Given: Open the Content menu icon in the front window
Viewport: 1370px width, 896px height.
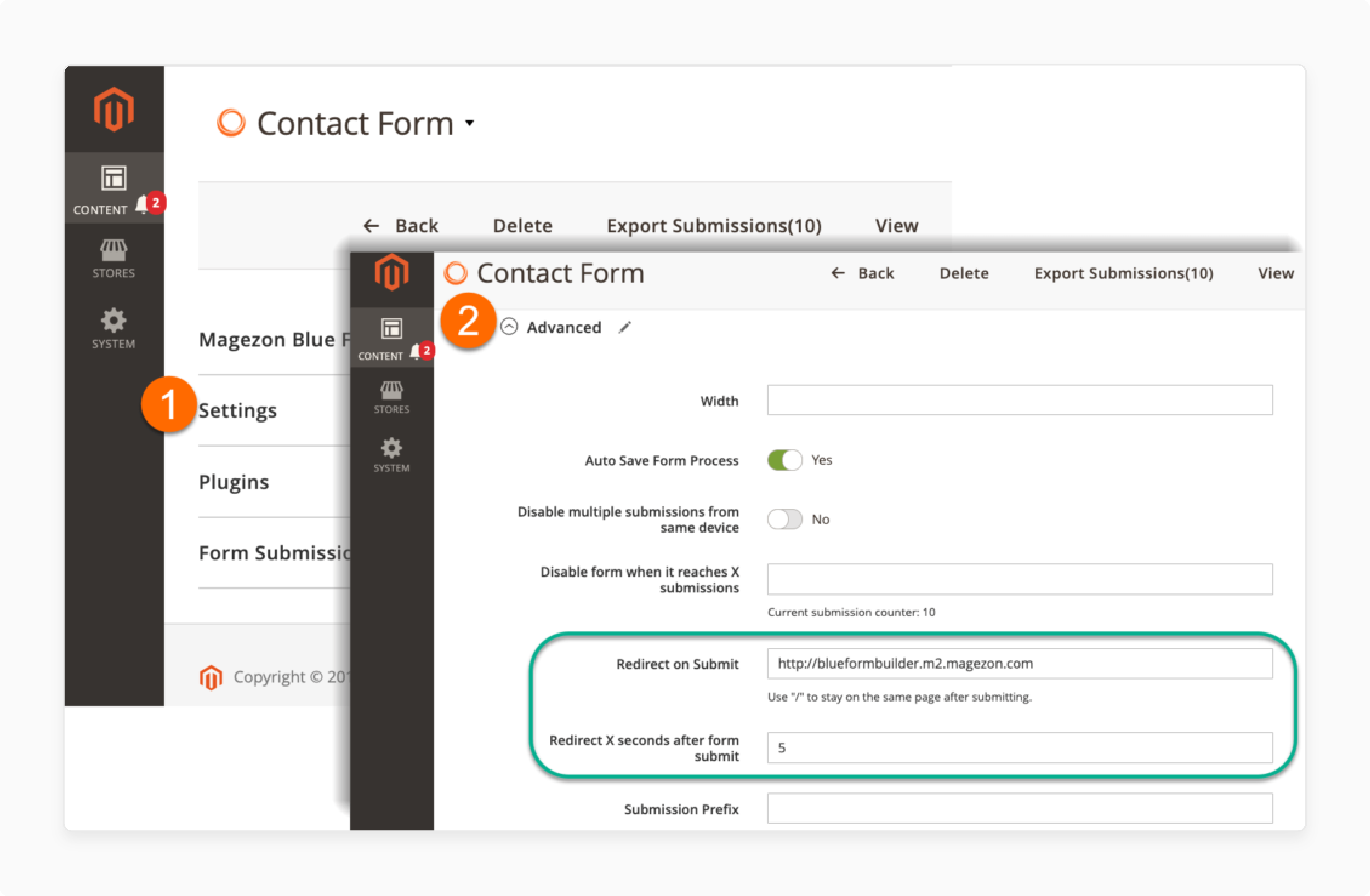Looking at the screenshot, I should pos(391,329).
